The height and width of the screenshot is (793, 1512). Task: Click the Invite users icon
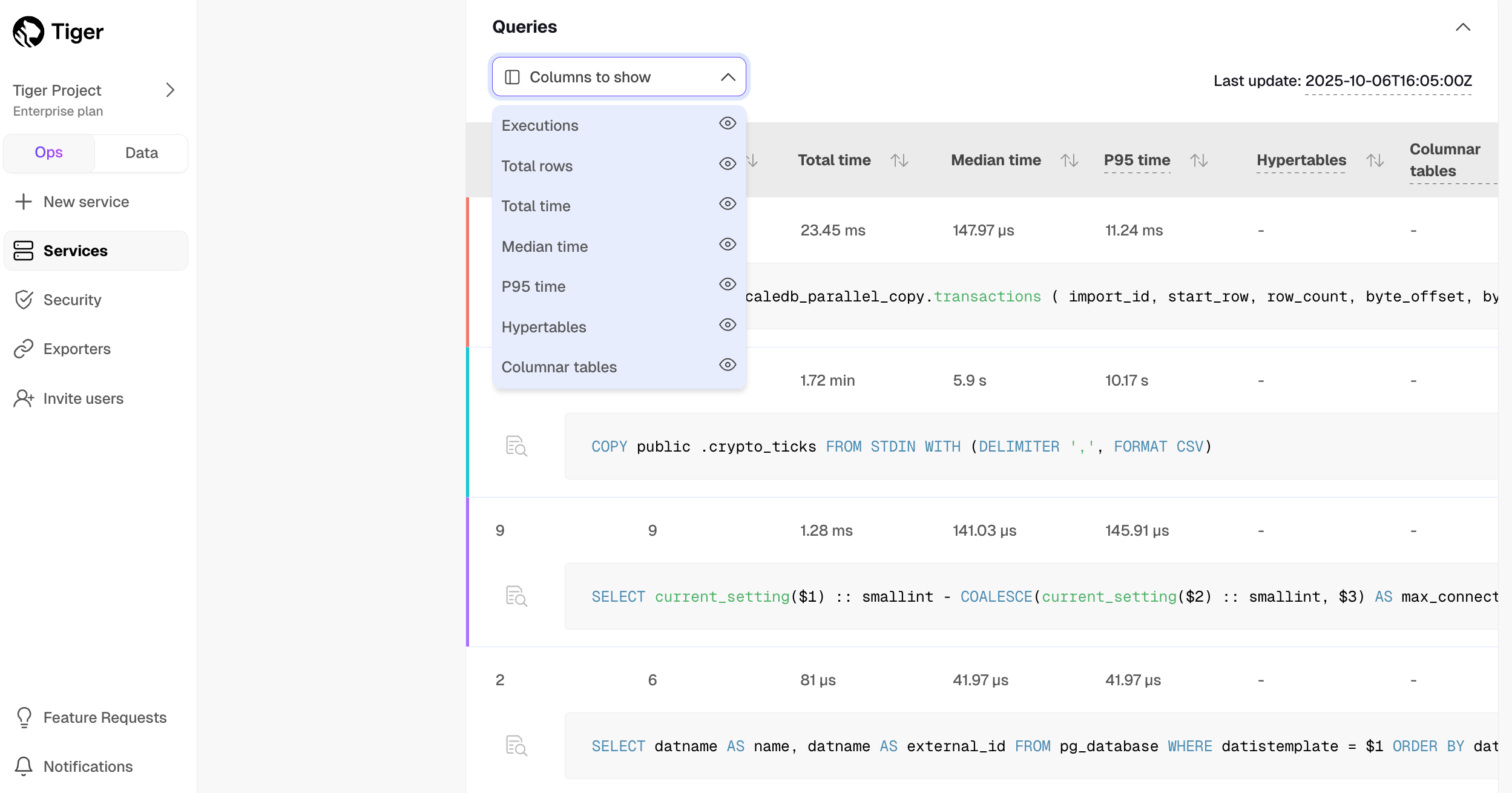[24, 398]
